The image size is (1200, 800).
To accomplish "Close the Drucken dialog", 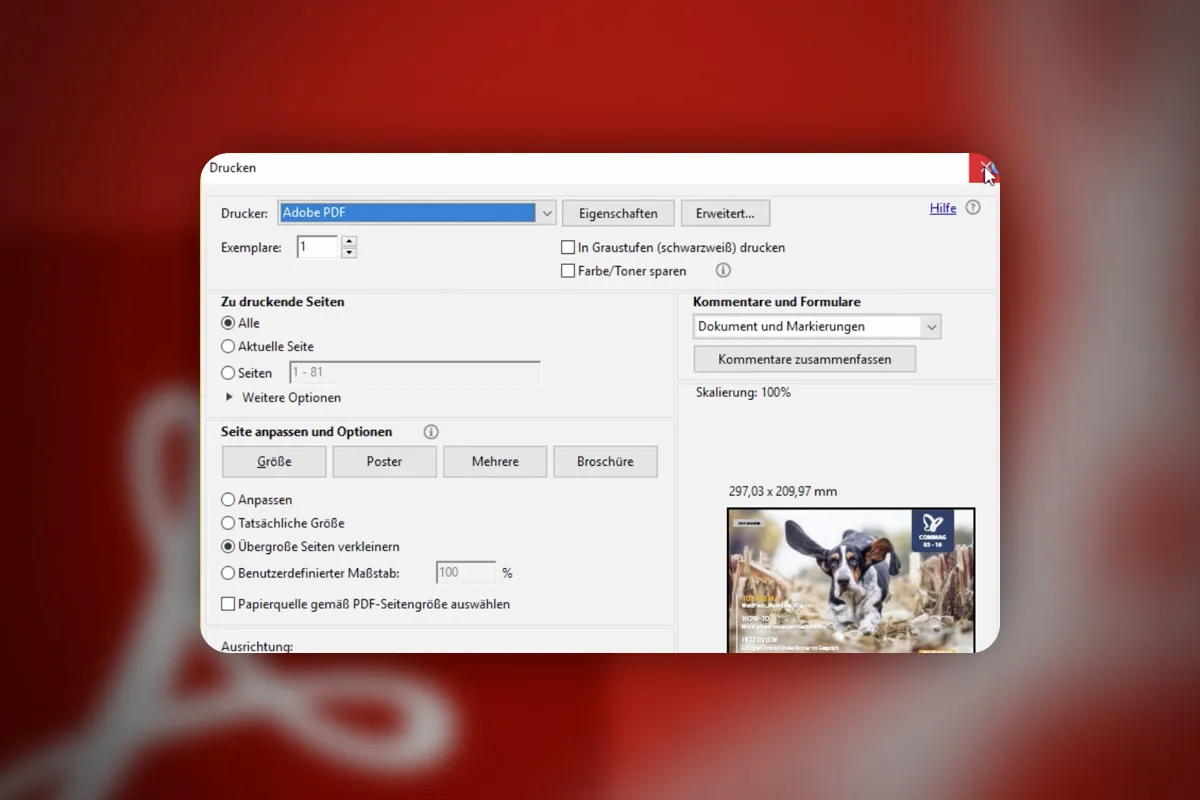I will [x=984, y=168].
